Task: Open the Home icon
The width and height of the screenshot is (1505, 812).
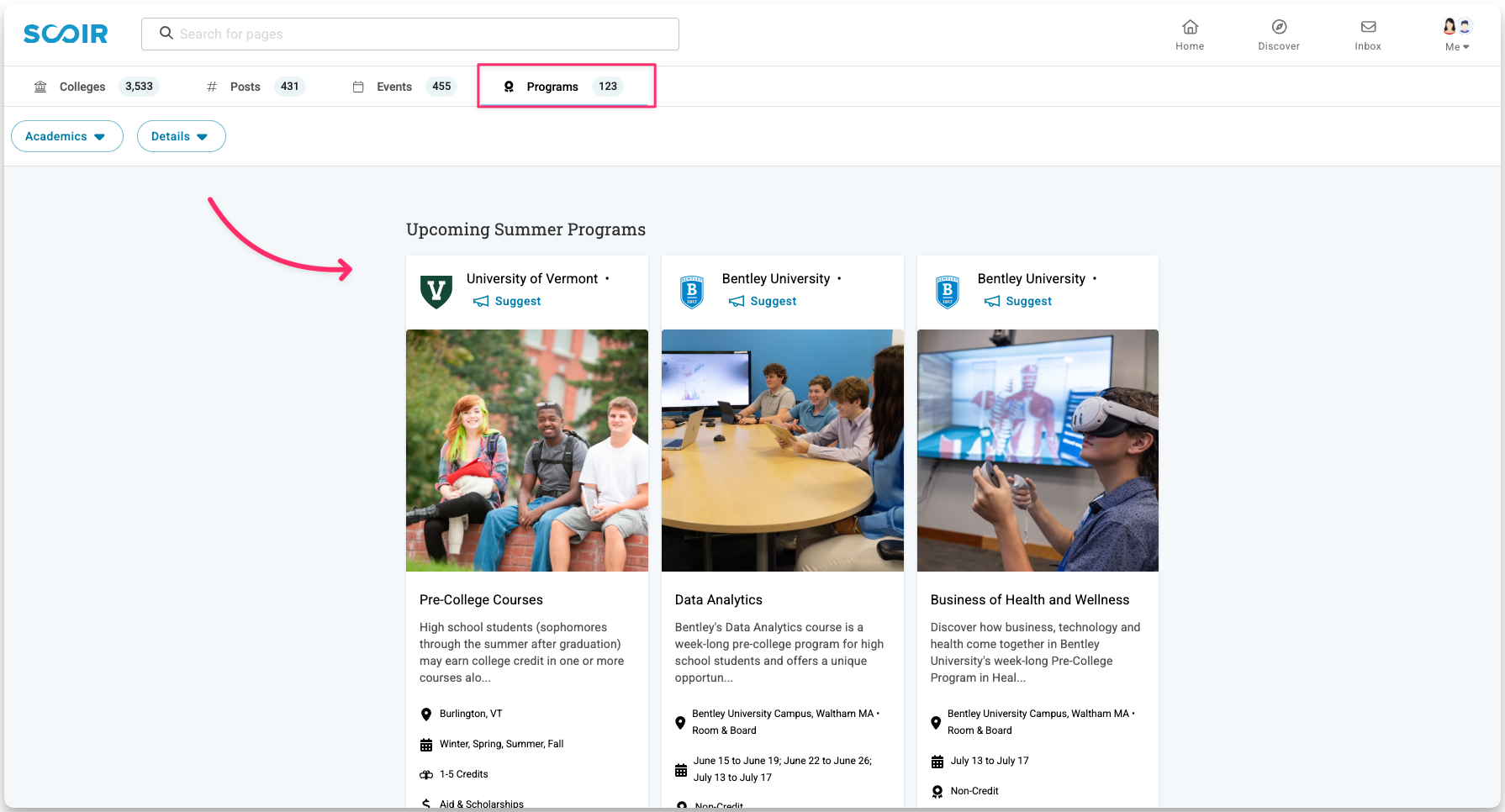Action: pos(1190,27)
